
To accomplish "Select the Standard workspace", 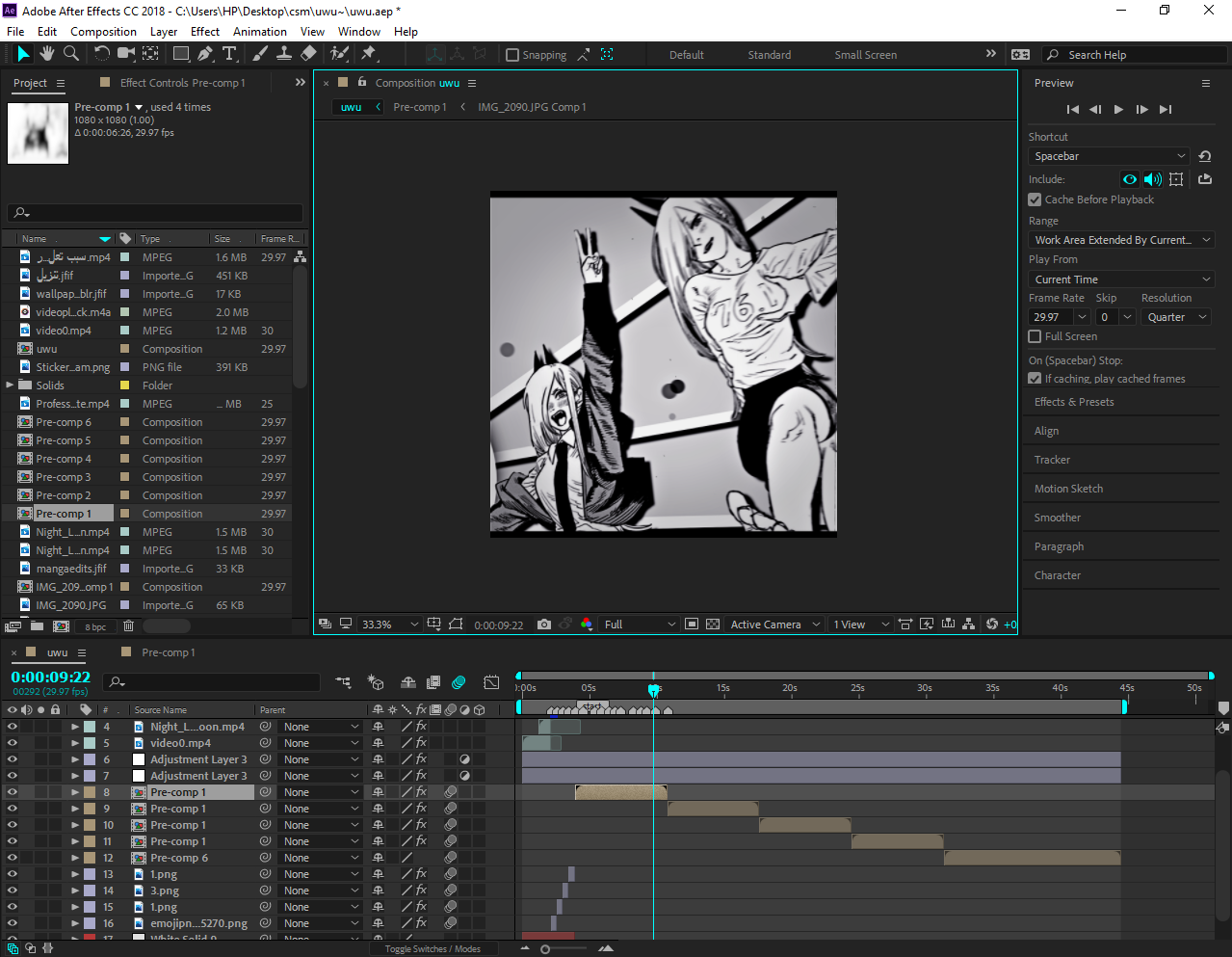I will click(x=769, y=55).
